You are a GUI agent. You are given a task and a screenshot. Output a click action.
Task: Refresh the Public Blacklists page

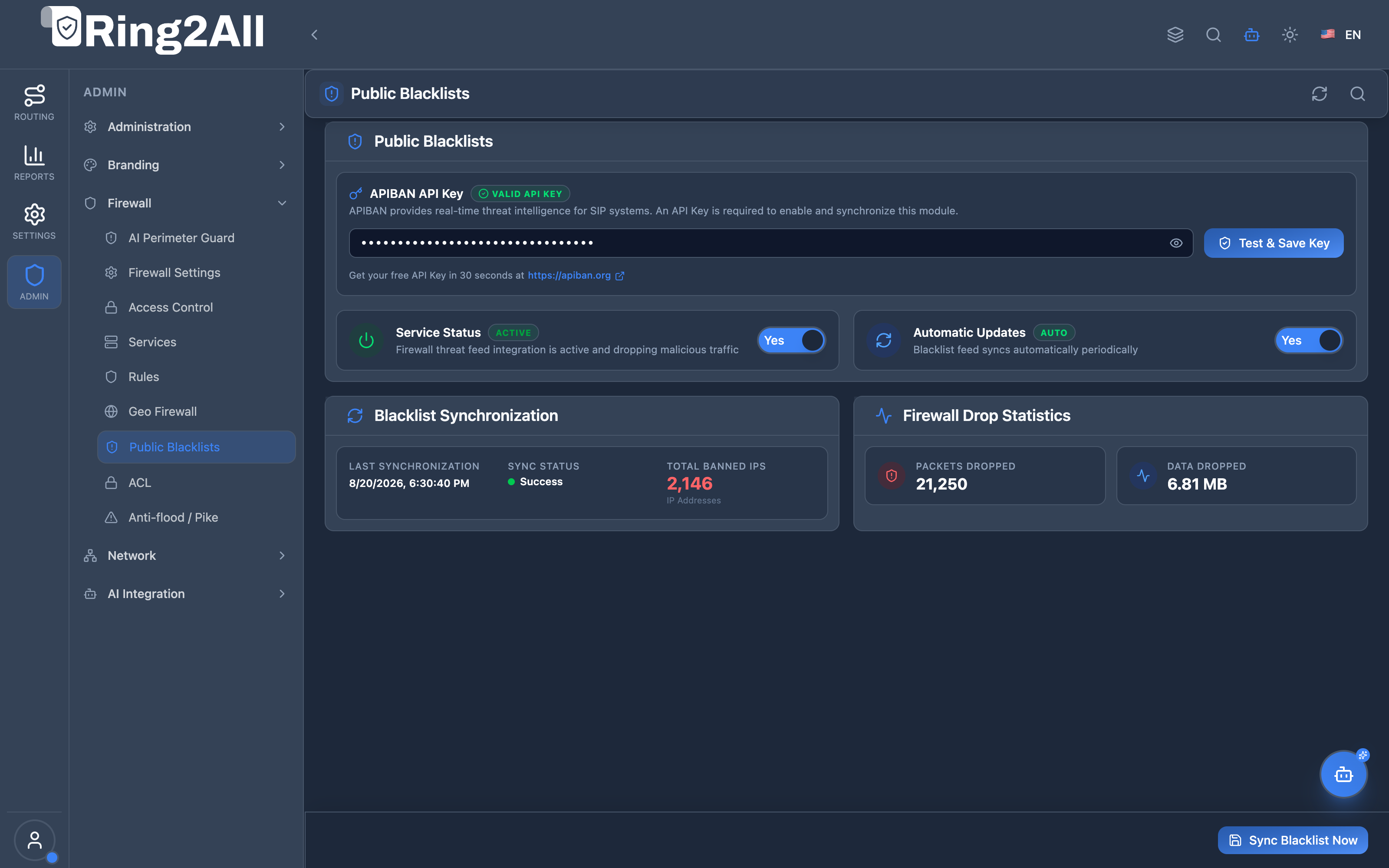[1320, 94]
